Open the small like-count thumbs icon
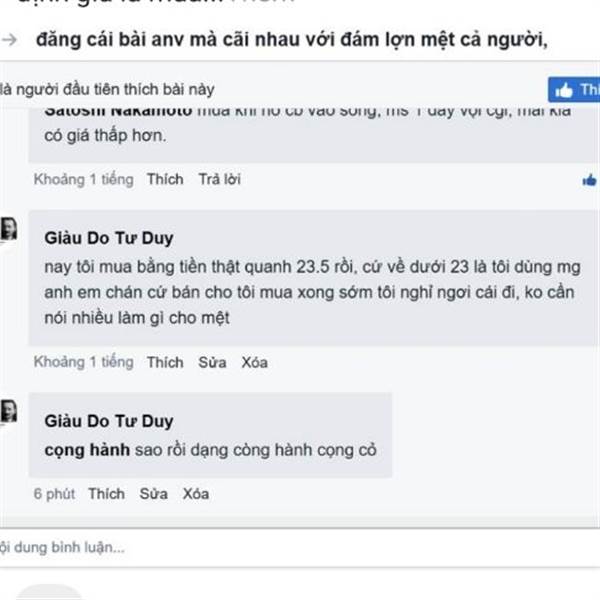The height and width of the screenshot is (600, 600). (x=590, y=180)
